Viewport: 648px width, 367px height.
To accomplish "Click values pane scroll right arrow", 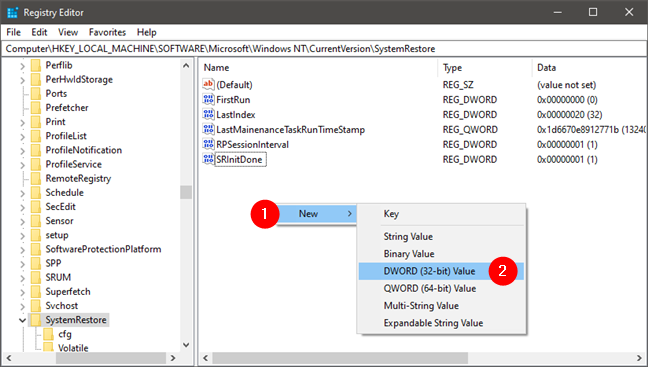I will pyautogui.click(x=640, y=358).
